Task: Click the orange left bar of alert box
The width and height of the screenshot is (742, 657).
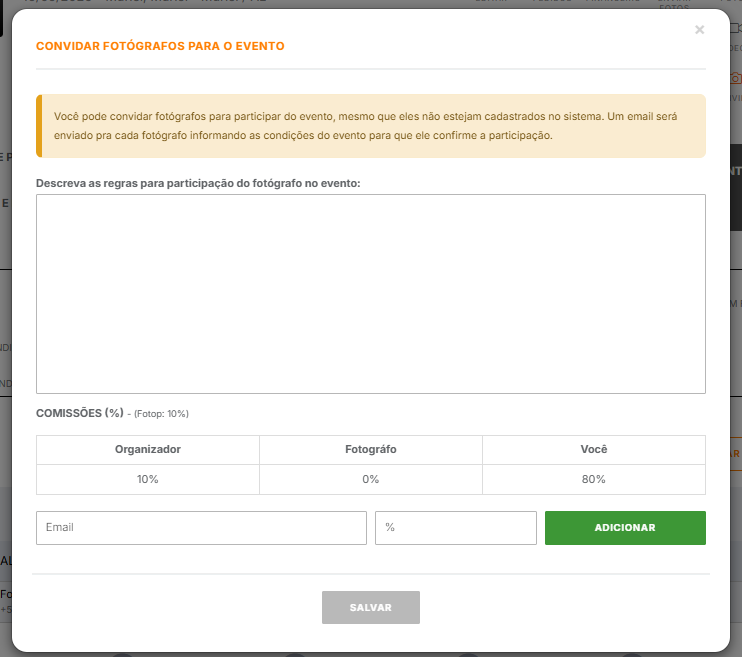Action: tap(39, 126)
